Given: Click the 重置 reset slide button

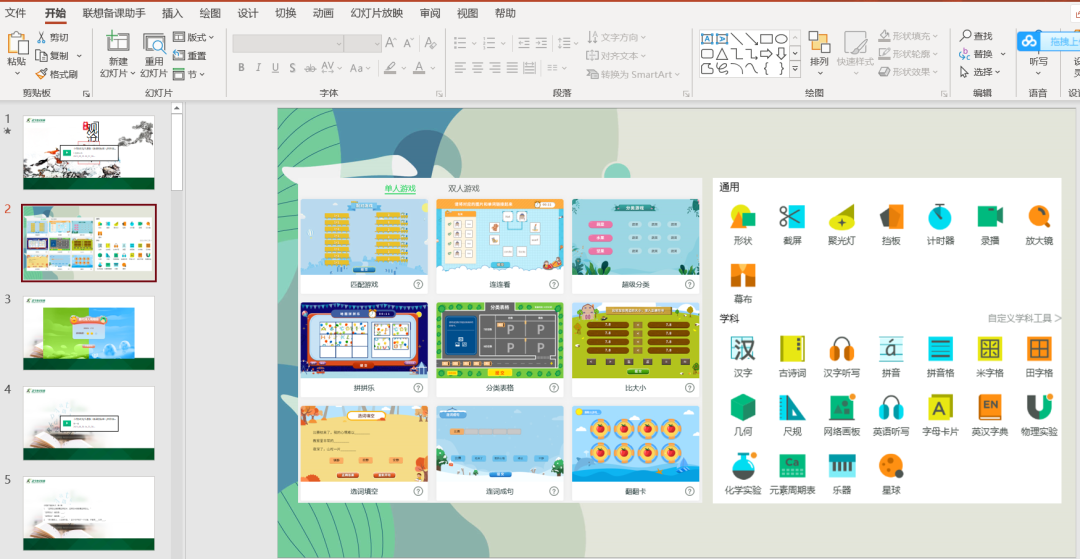Looking at the screenshot, I should (190, 56).
